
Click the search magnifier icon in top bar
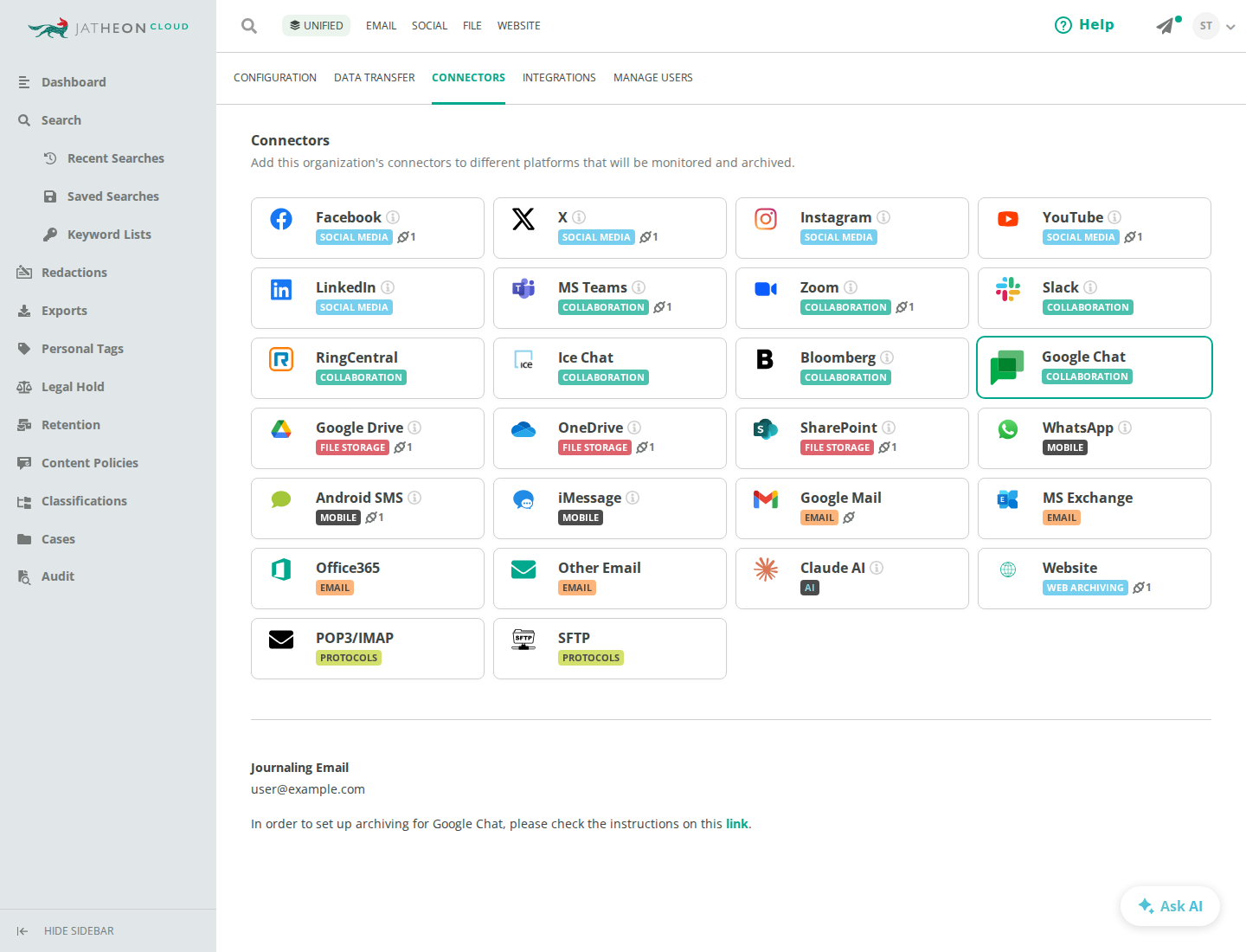click(249, 26)
